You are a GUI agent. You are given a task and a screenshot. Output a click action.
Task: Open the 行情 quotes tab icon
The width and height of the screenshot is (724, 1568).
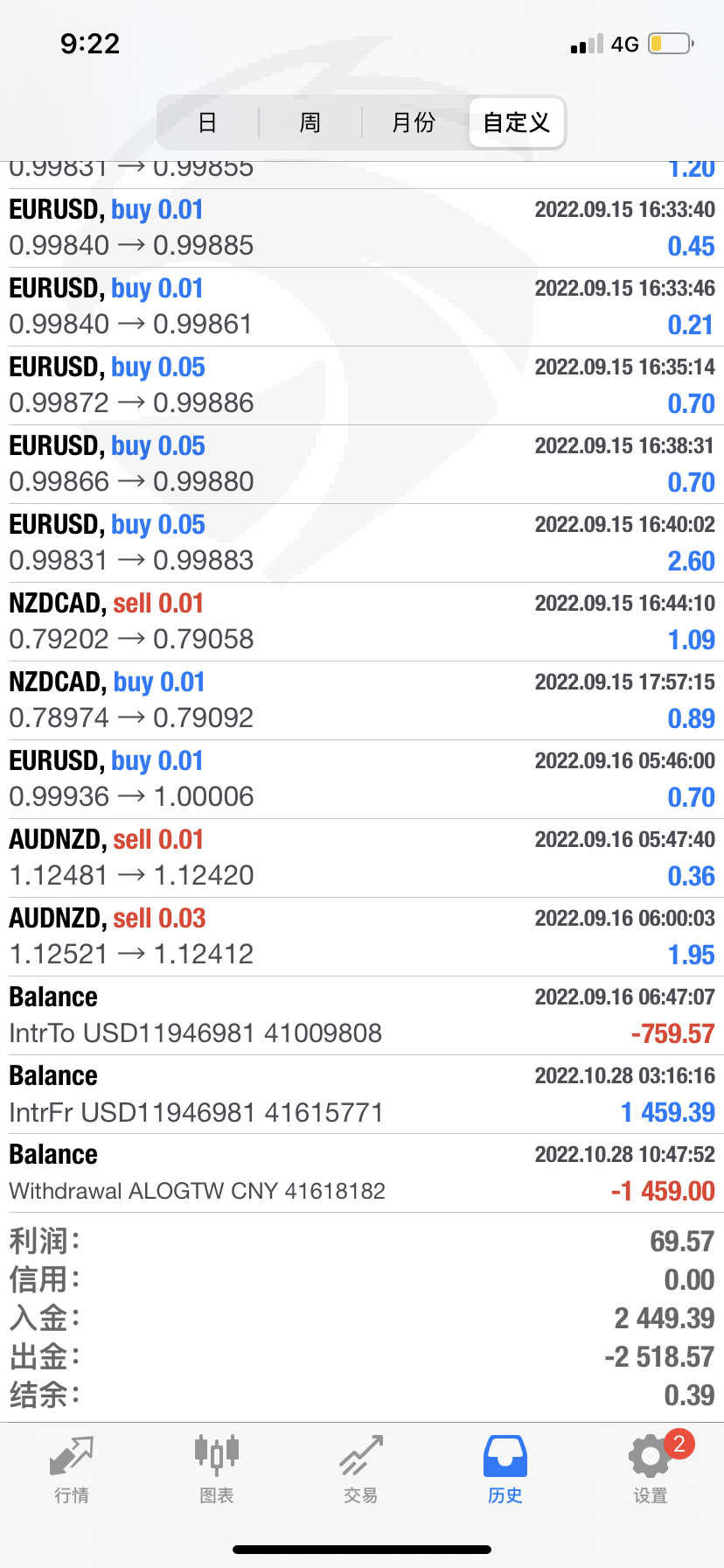(71, 1458)
